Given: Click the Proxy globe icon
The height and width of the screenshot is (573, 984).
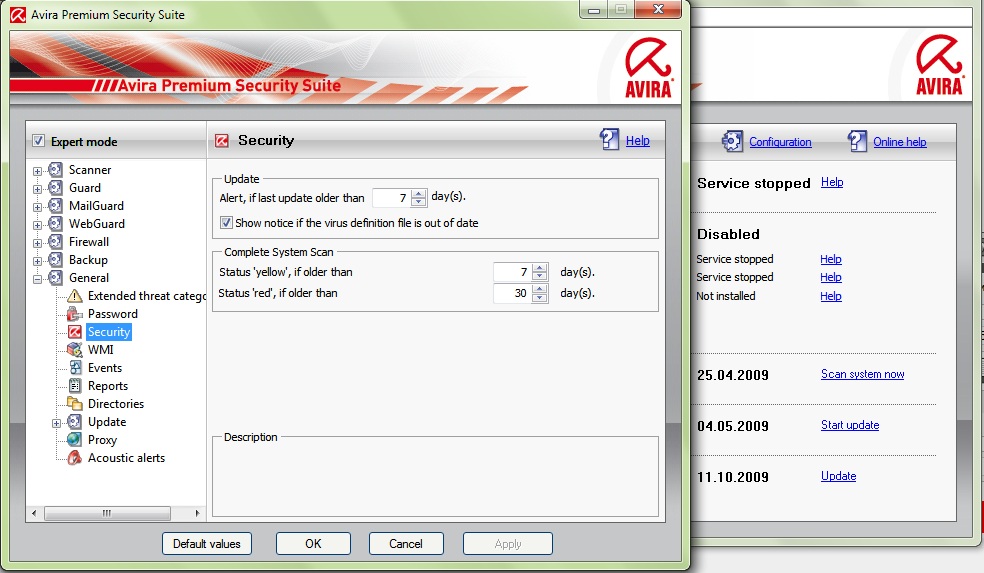Looking at the screenshot, I should [75, 439].
